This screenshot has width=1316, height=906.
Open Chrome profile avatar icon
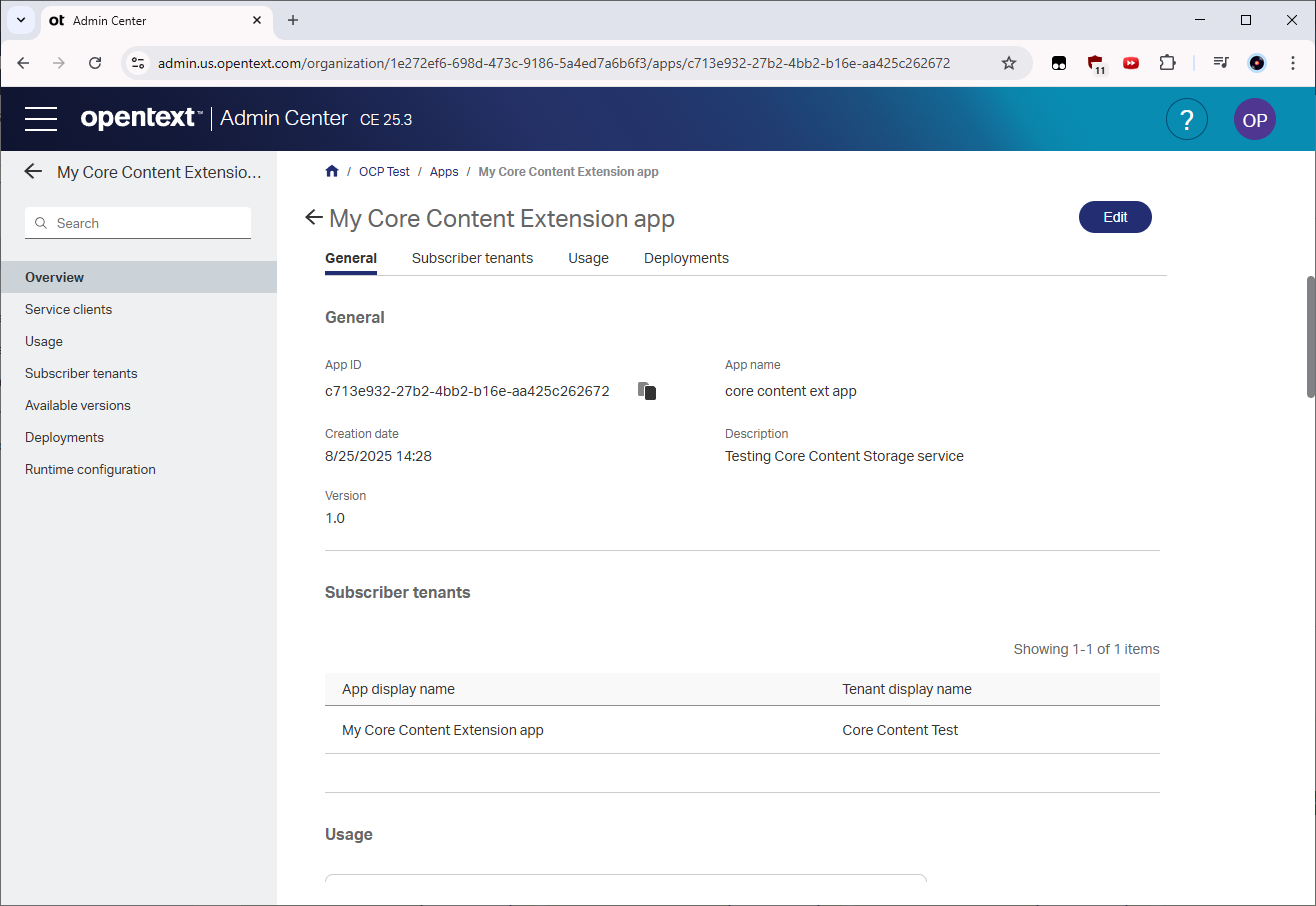tap(1257, 63)
